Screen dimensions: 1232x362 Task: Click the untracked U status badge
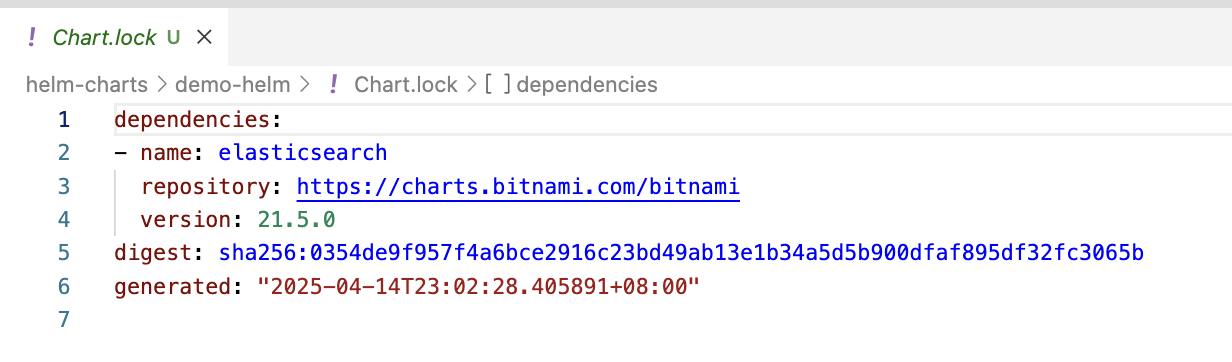(x=173, y=38)
